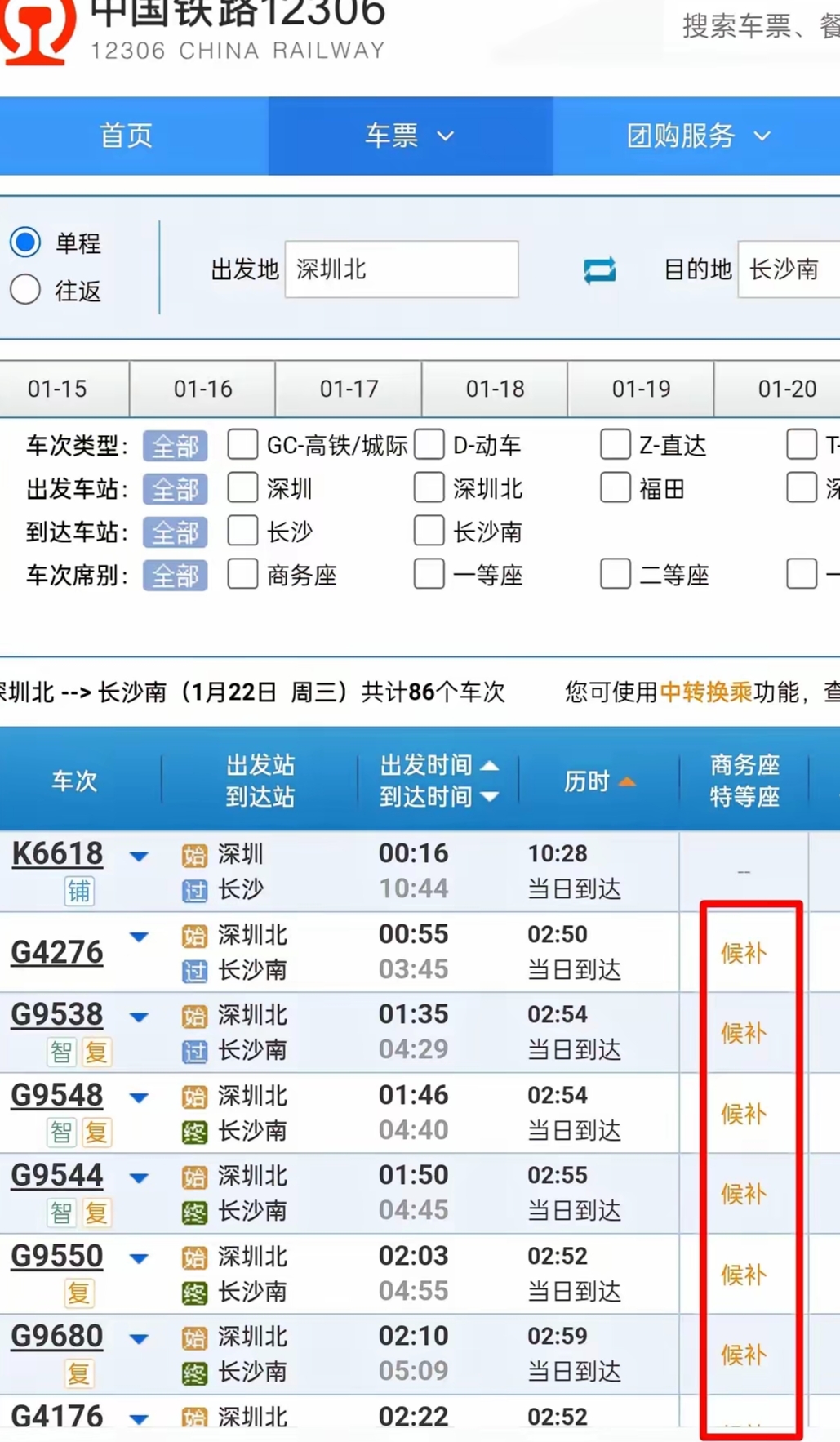Image resolution: width=840 pixels, height=1442 pixels.
Task: Check the 长沙 arrival station box
Action: [x=242, y=531]
